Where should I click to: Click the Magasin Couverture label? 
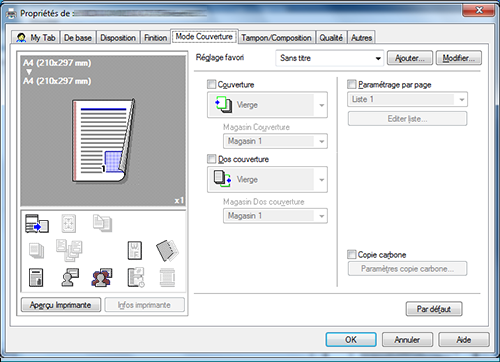click(256, 127)
